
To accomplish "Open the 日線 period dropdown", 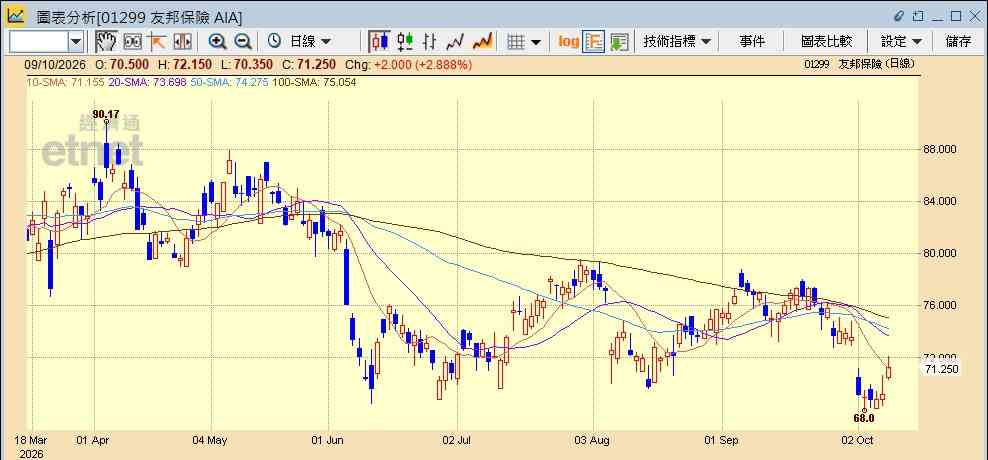I will tap(309, 42).
